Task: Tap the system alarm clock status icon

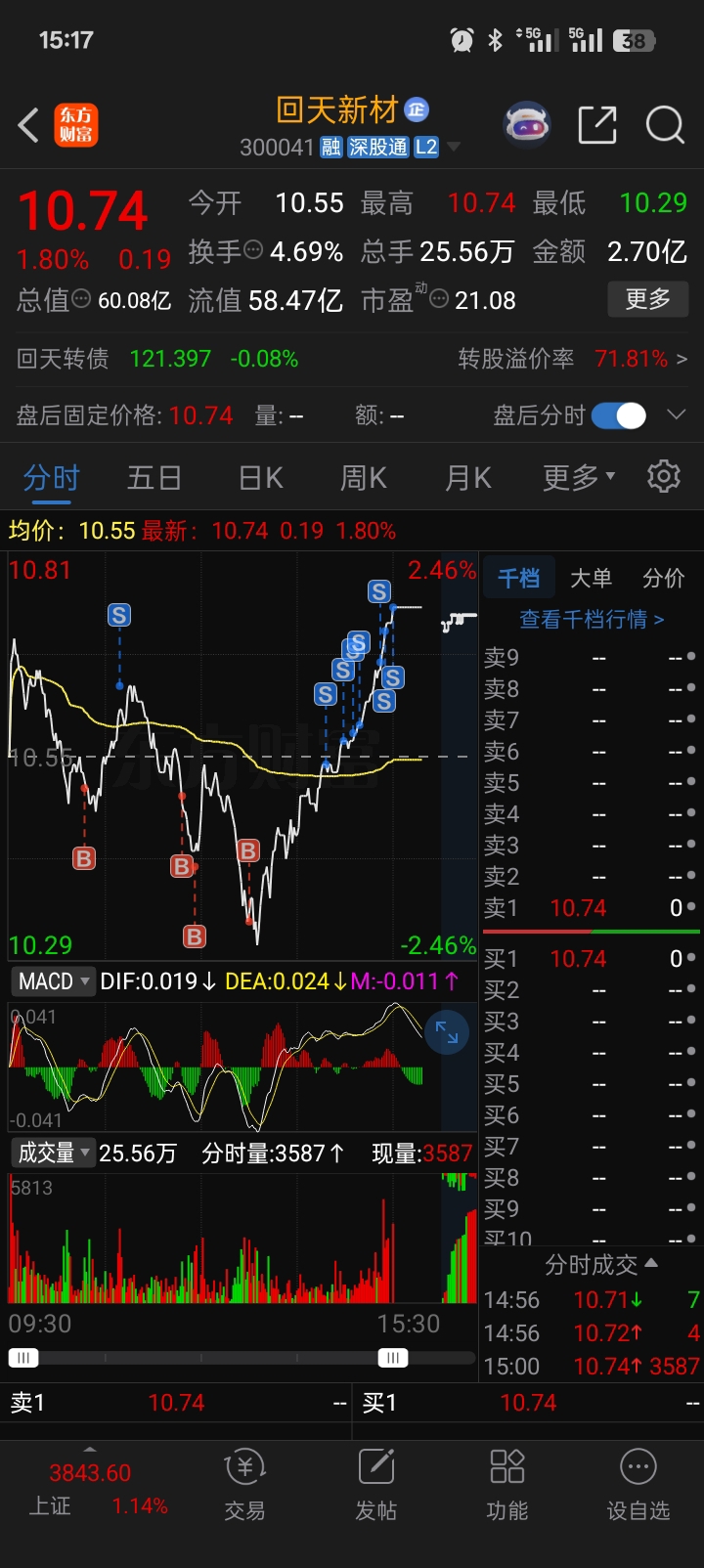Action: 462,40
